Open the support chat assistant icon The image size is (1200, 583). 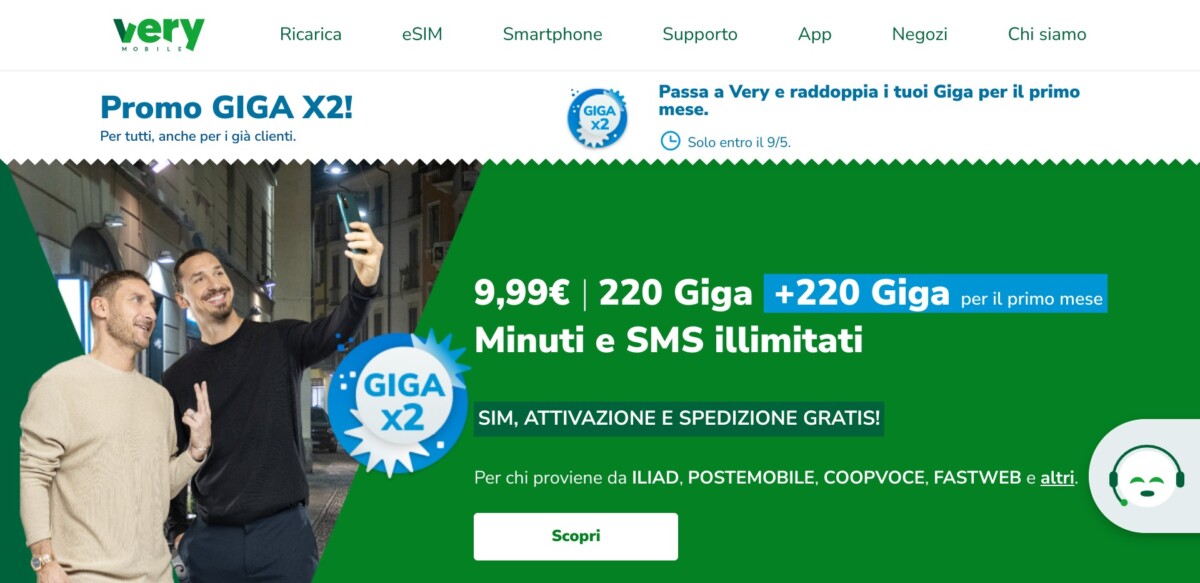(1146, 478)
